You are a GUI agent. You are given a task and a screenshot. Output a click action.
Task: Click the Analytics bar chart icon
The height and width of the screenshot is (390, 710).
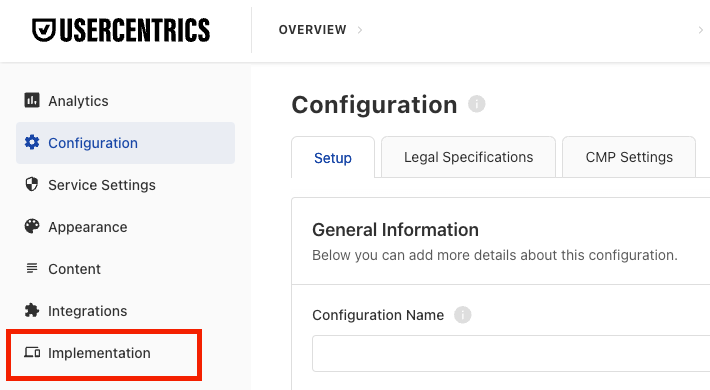[32, 100]
